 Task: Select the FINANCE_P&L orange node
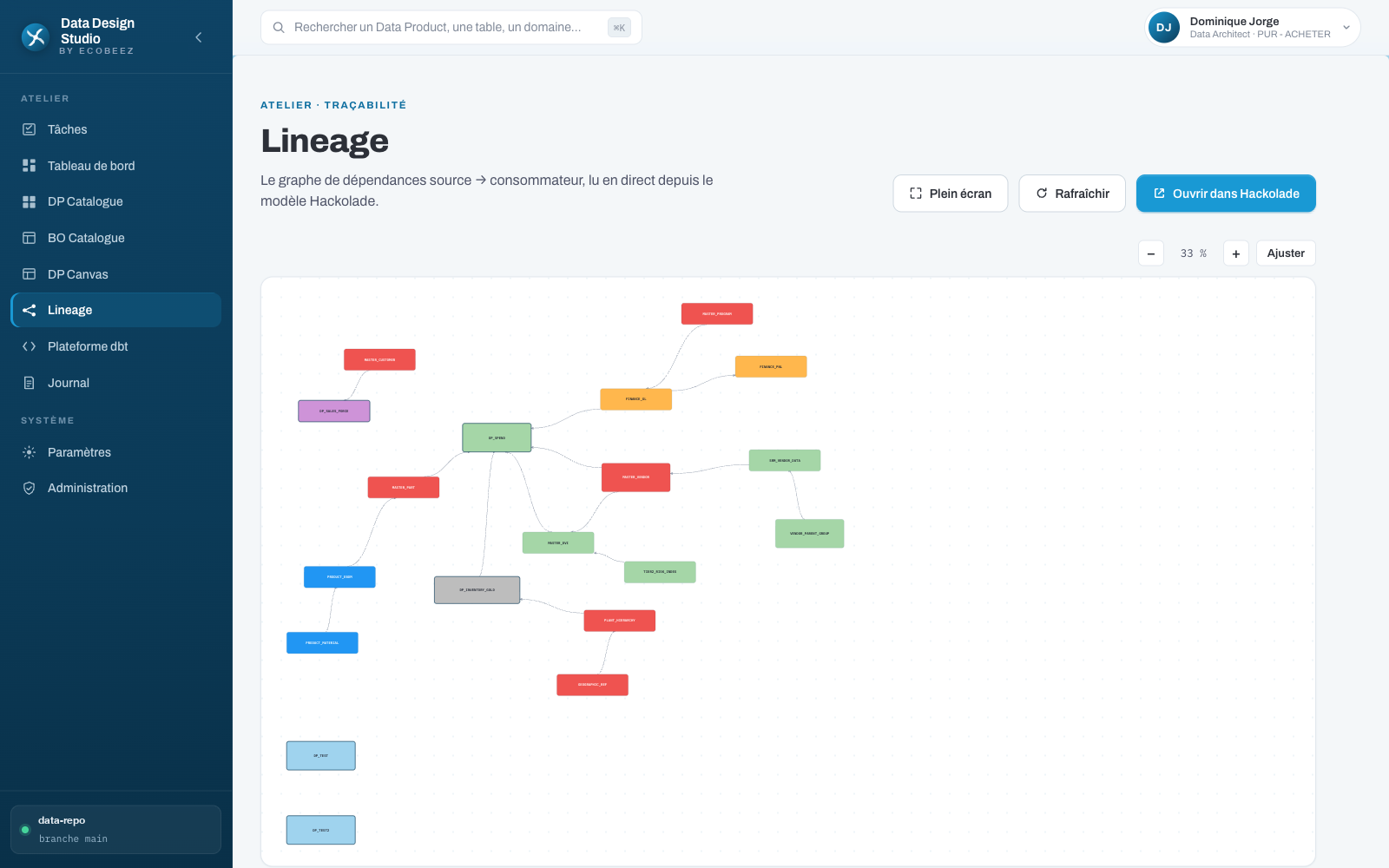771,366
